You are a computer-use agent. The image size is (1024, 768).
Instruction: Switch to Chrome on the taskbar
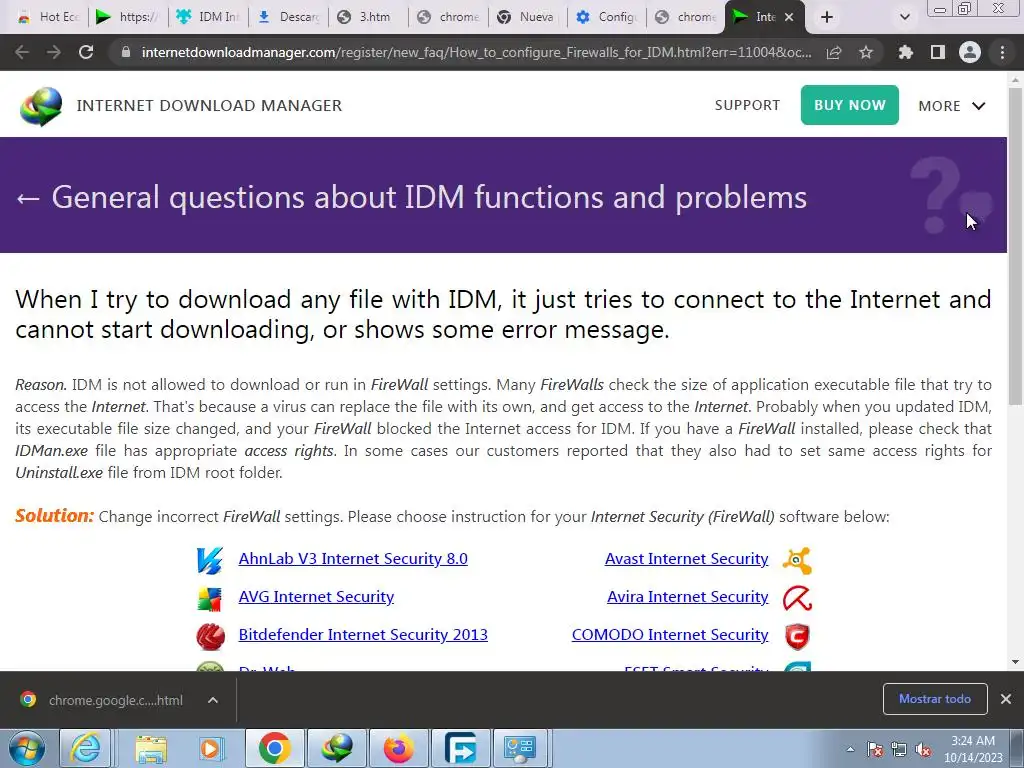coord(274,748)
